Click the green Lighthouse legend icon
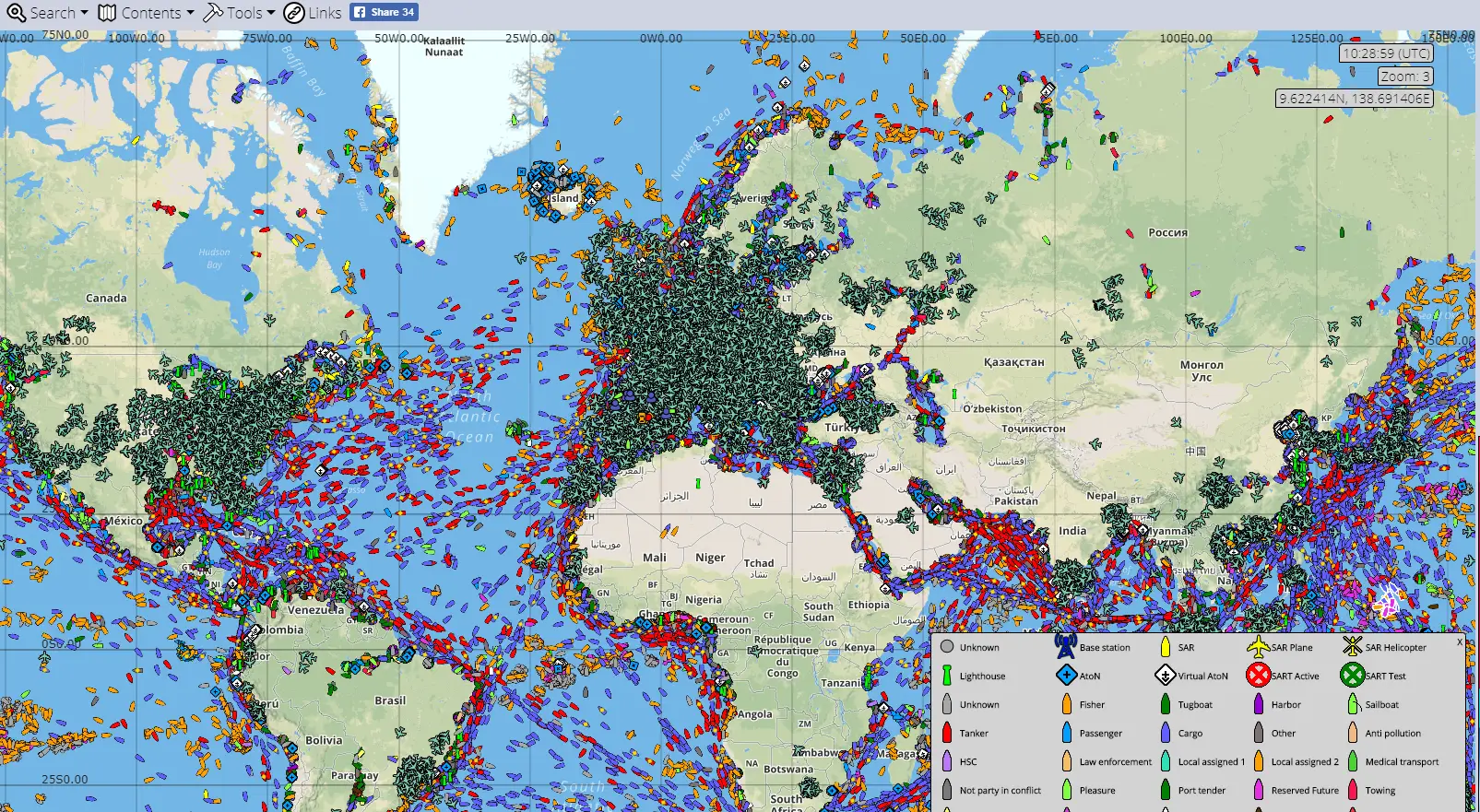The image size is (1480, 812). click(x=947, y=676)
